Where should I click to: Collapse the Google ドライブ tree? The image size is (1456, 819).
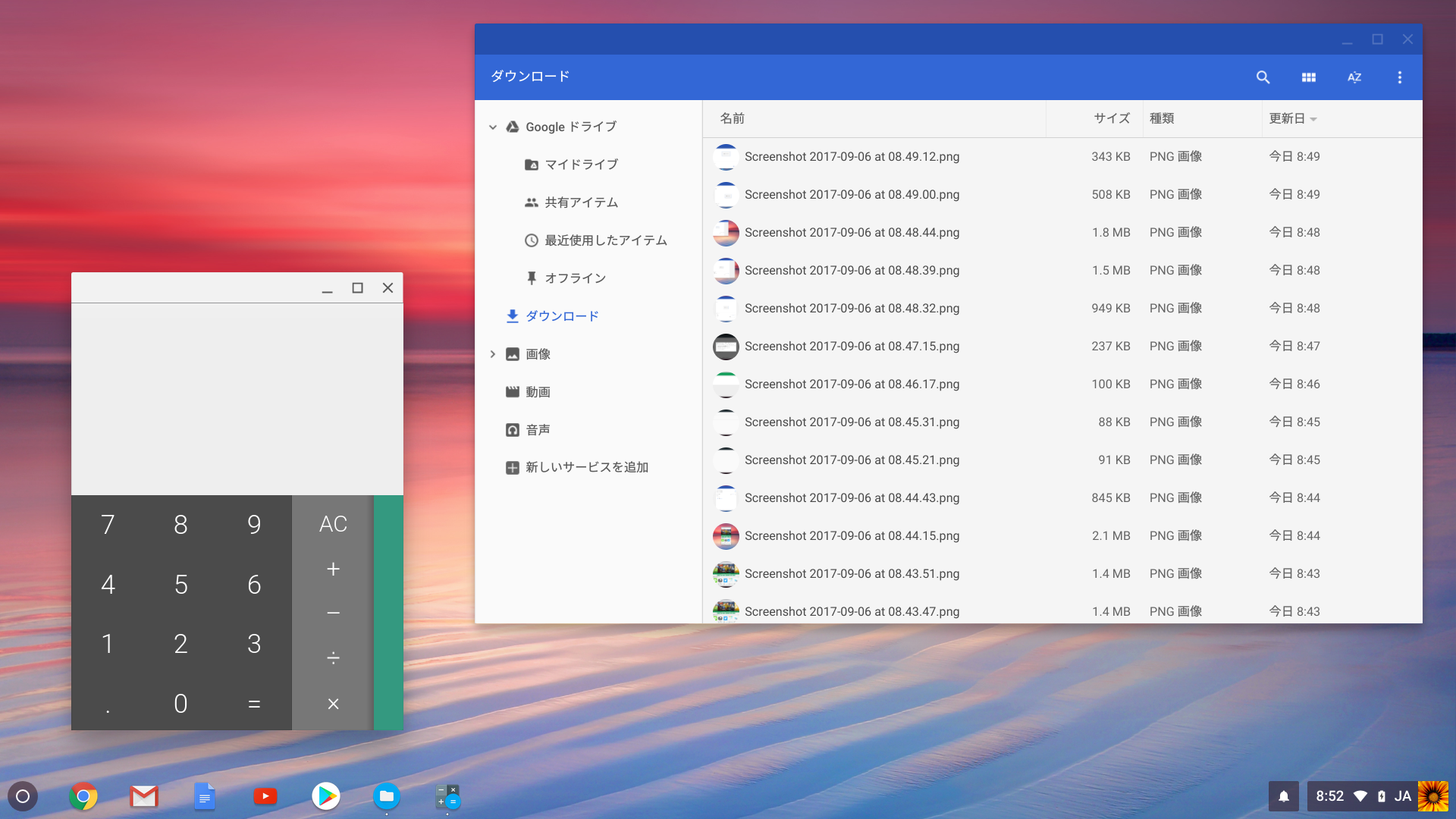click(x=494, y=127)
